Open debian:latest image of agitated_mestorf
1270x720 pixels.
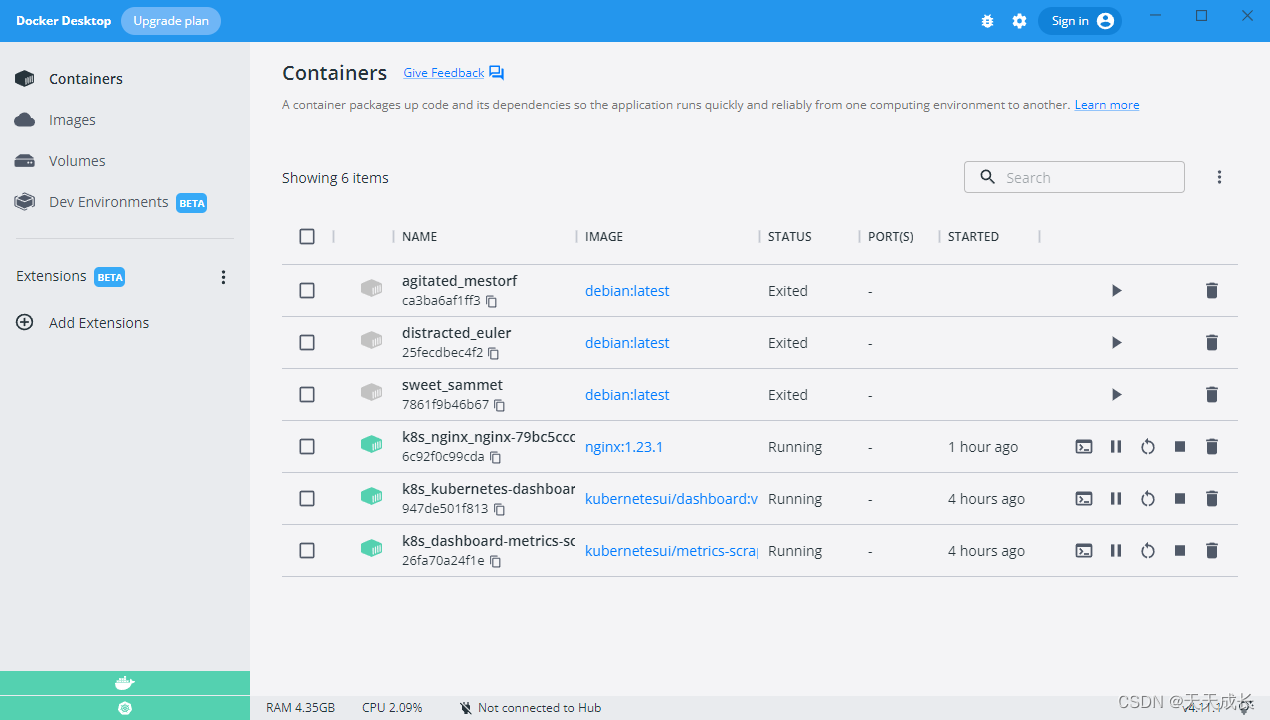(x=627, y=291)
